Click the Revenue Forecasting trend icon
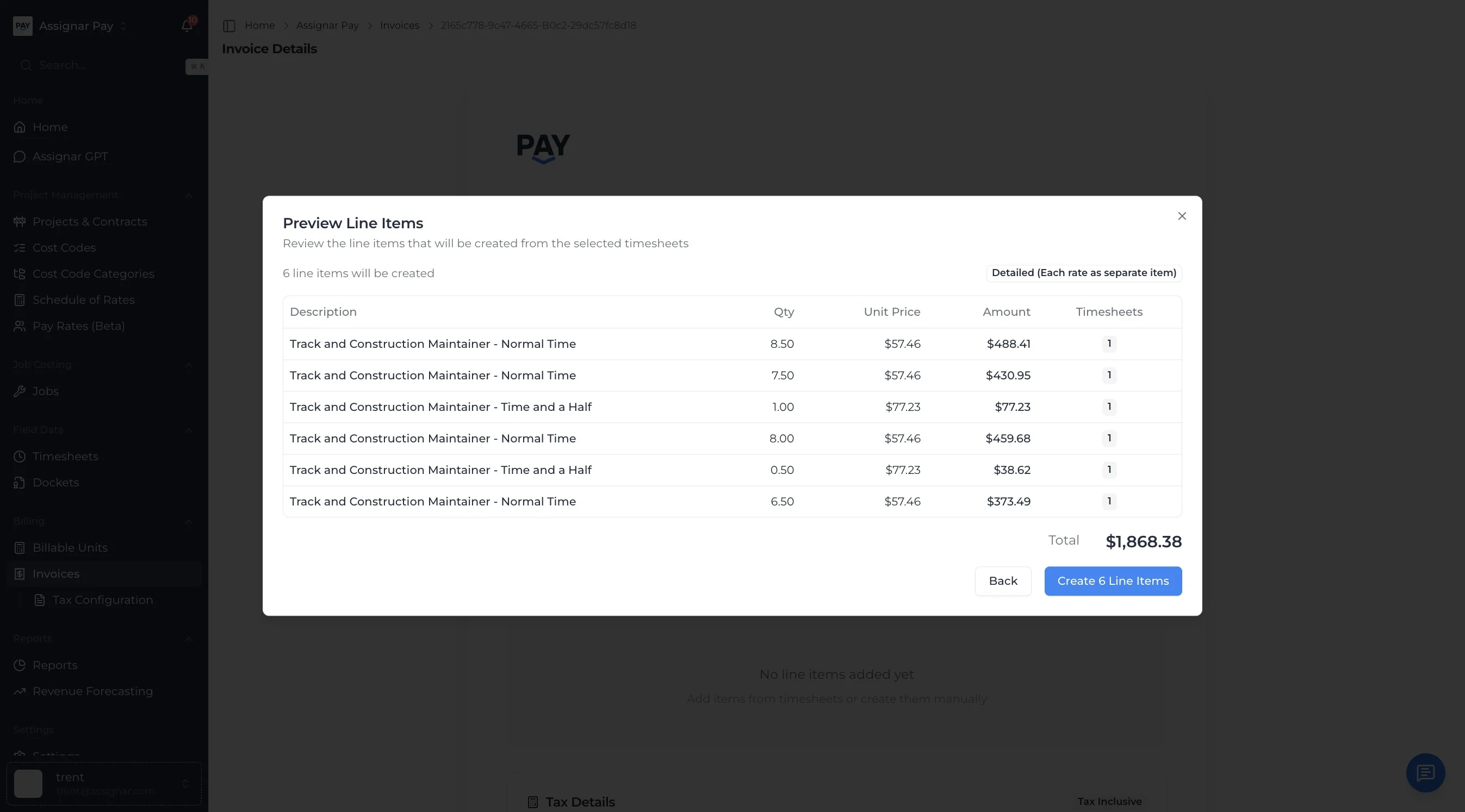 (x=20, y=691)
